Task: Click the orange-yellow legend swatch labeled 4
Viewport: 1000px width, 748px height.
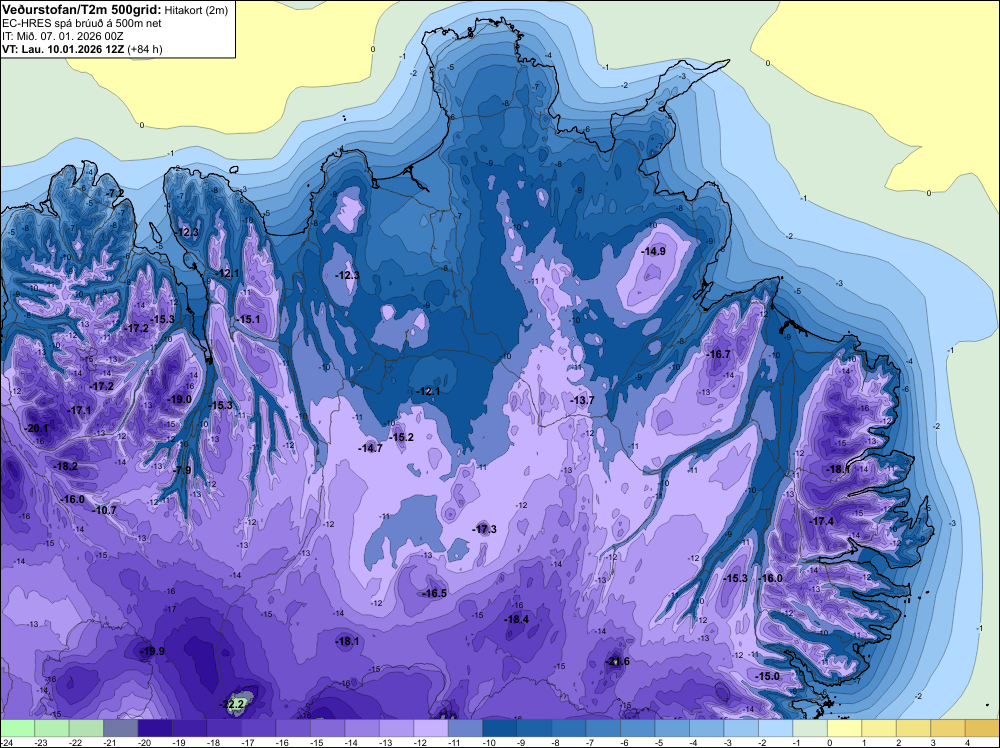Action: [x=982, y=728]
